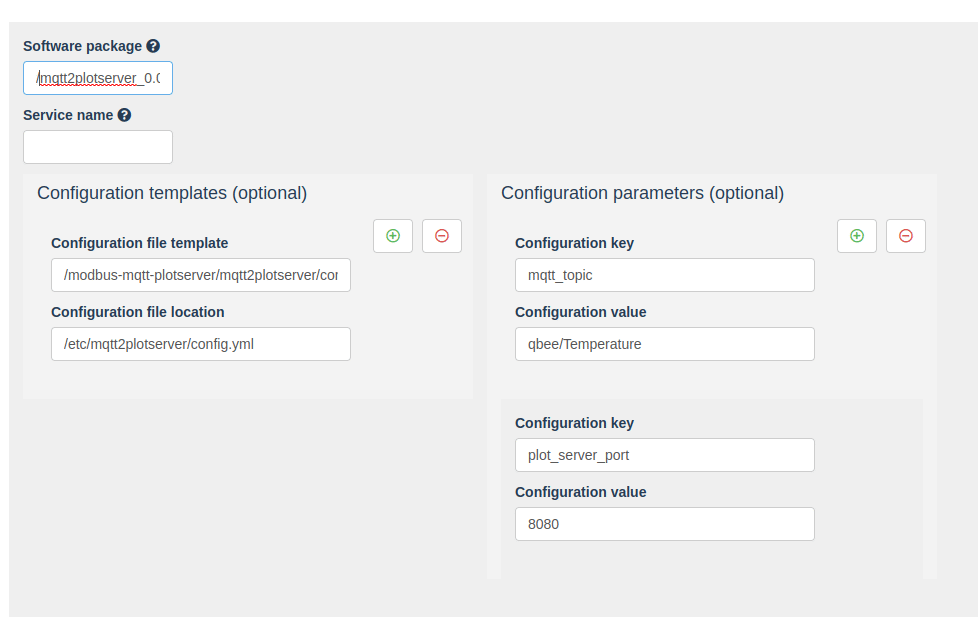Click the Configuration parameters (optional) heading

tap(642, 192)
